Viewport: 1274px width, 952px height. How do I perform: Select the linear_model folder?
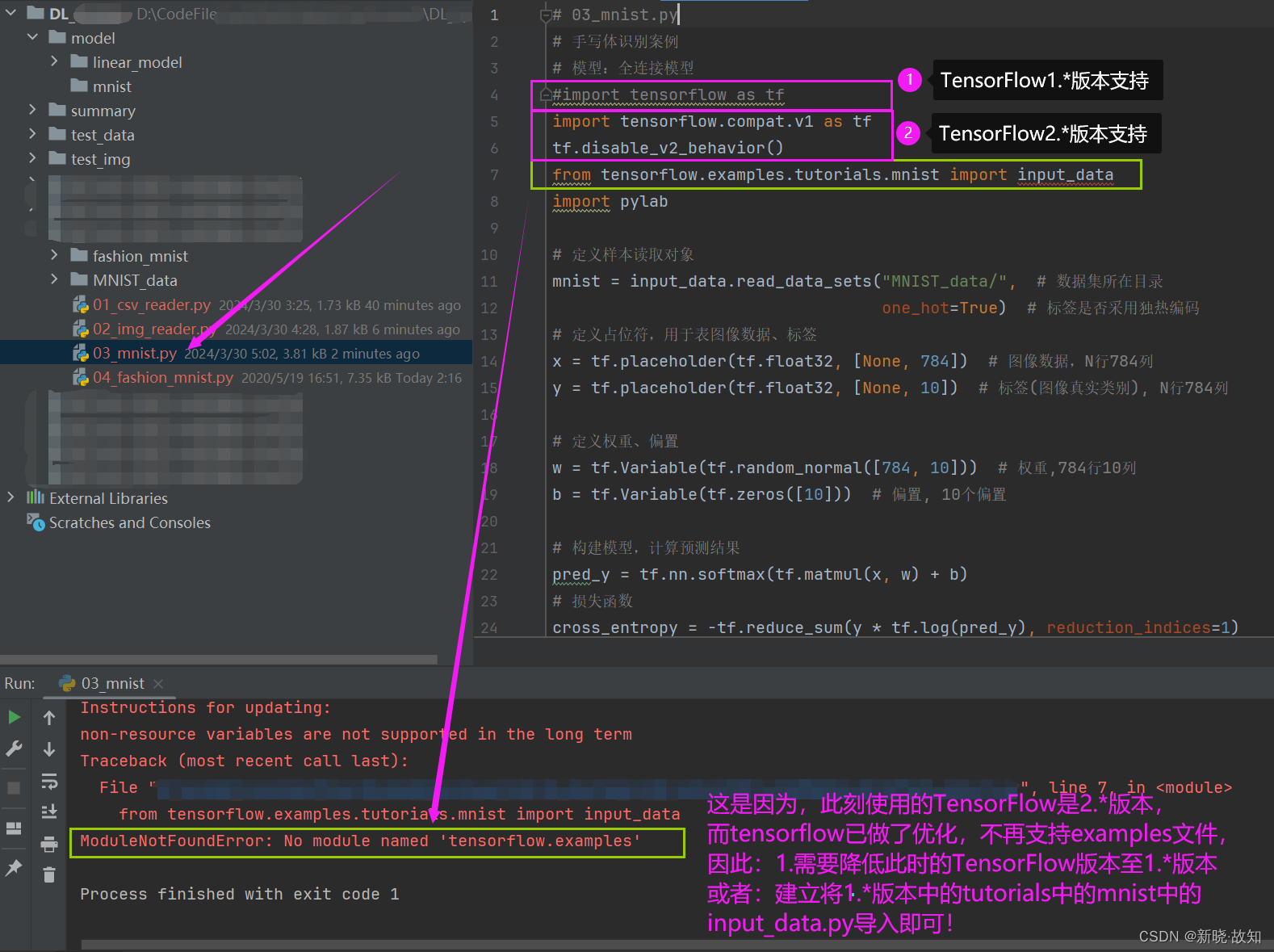(x=137, y=62)
